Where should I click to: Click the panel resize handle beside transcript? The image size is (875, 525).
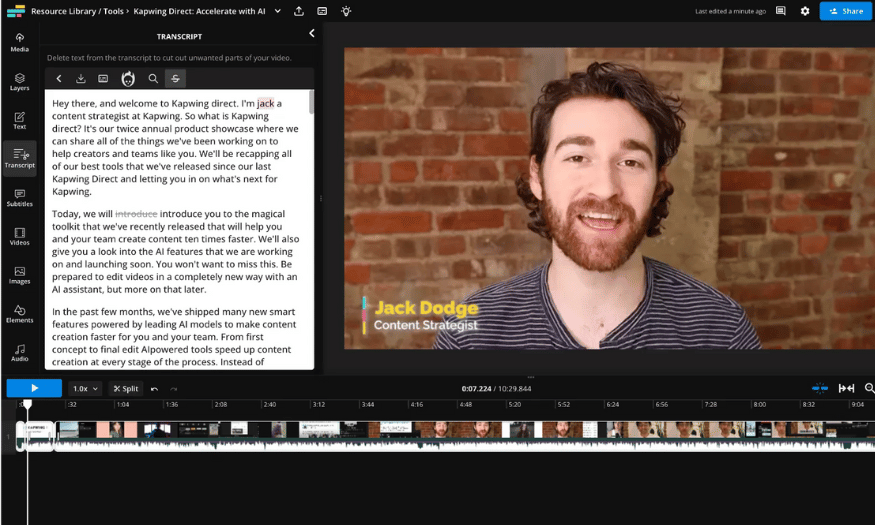click(x=320, y=198)
